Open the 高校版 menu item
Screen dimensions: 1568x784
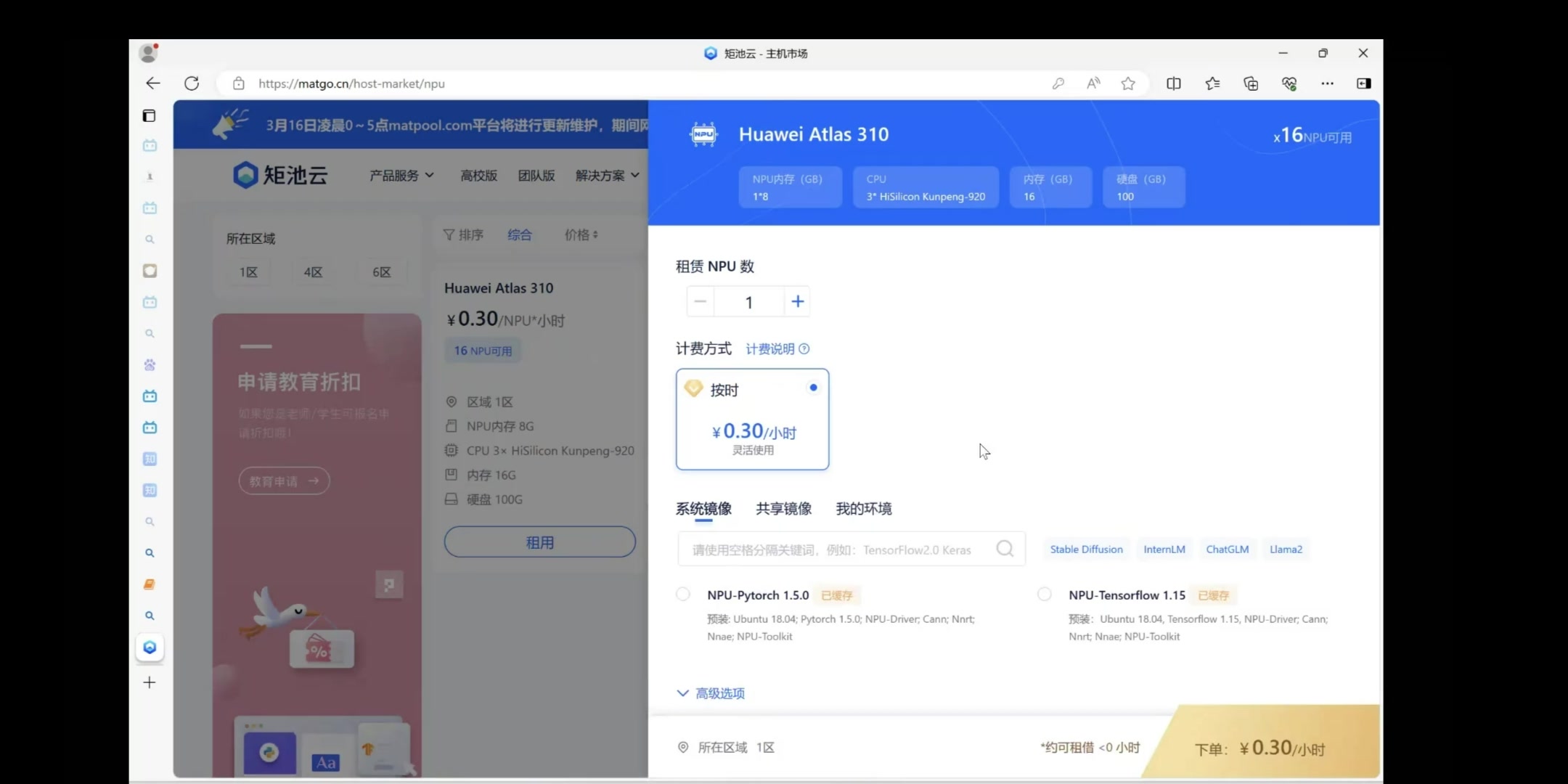(478, 175)
